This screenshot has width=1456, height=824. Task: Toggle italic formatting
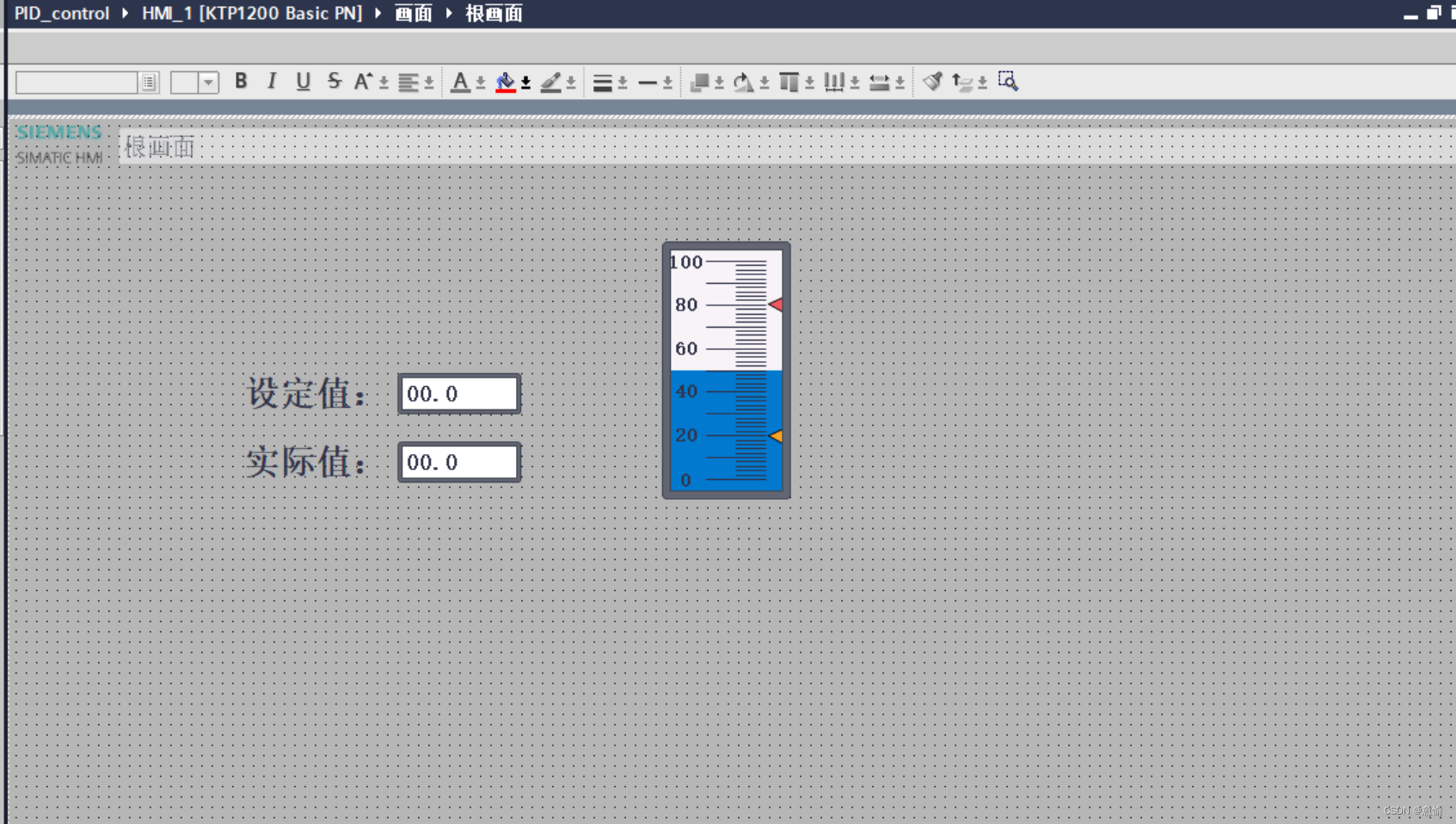(272, 82)
